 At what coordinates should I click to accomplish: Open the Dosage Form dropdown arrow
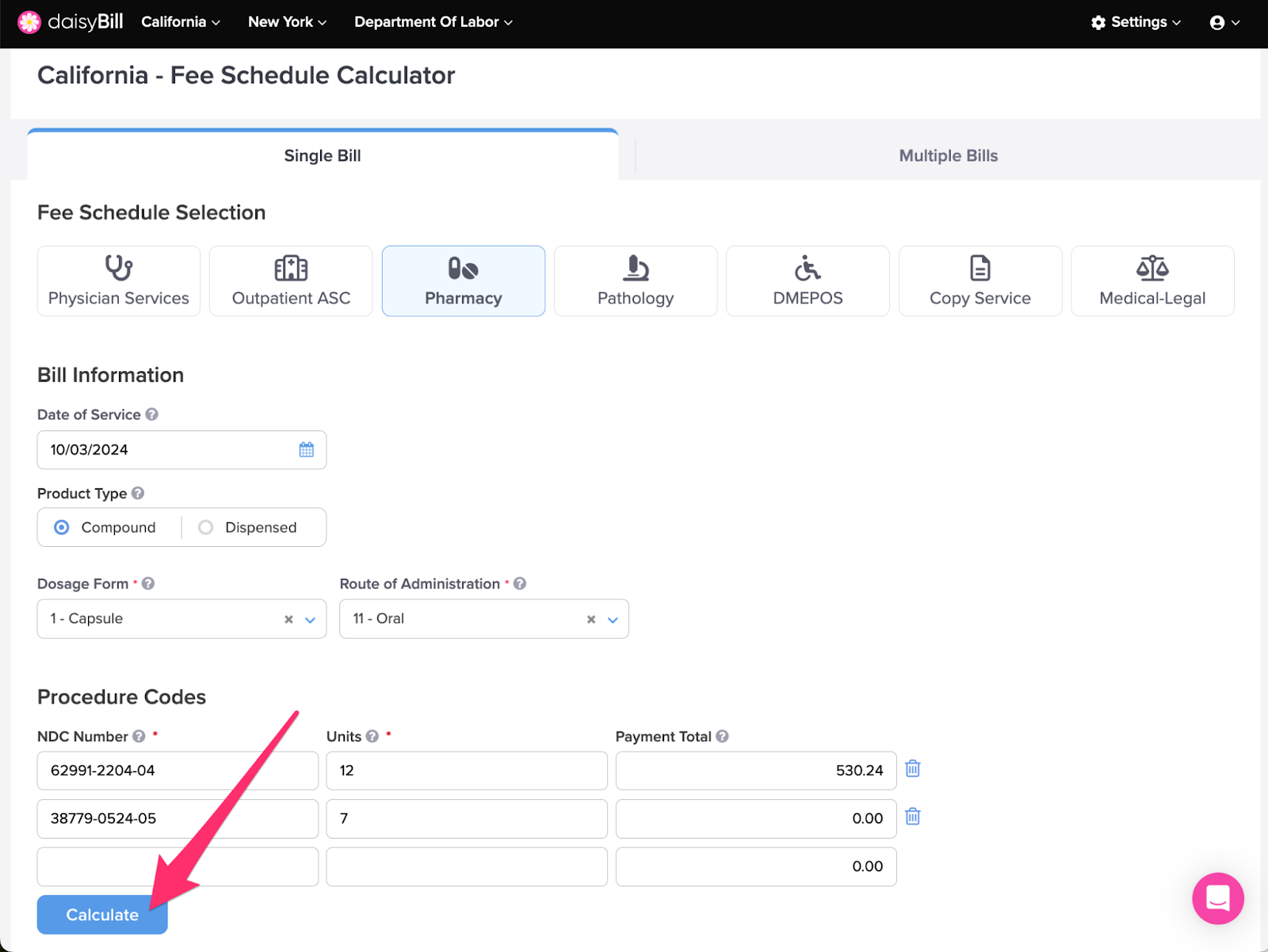pyautogui.click(x=311, y=620)
